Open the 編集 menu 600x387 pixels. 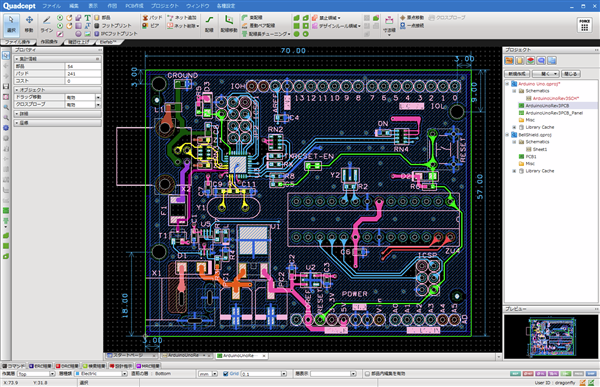click(x=74, y=6)
